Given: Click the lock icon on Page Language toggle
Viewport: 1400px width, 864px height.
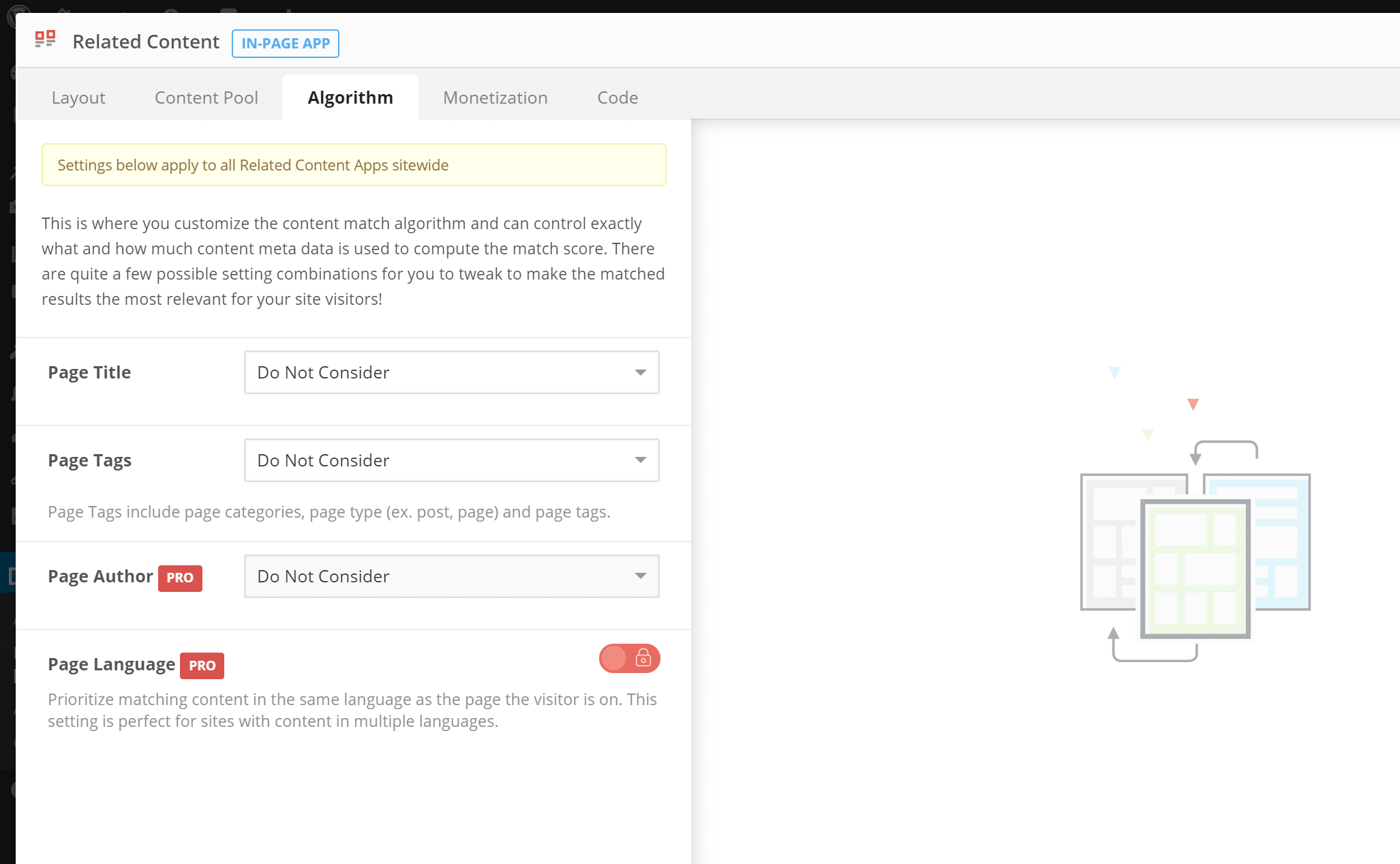Looking at the screenshot, I should [x=643, y=658].
